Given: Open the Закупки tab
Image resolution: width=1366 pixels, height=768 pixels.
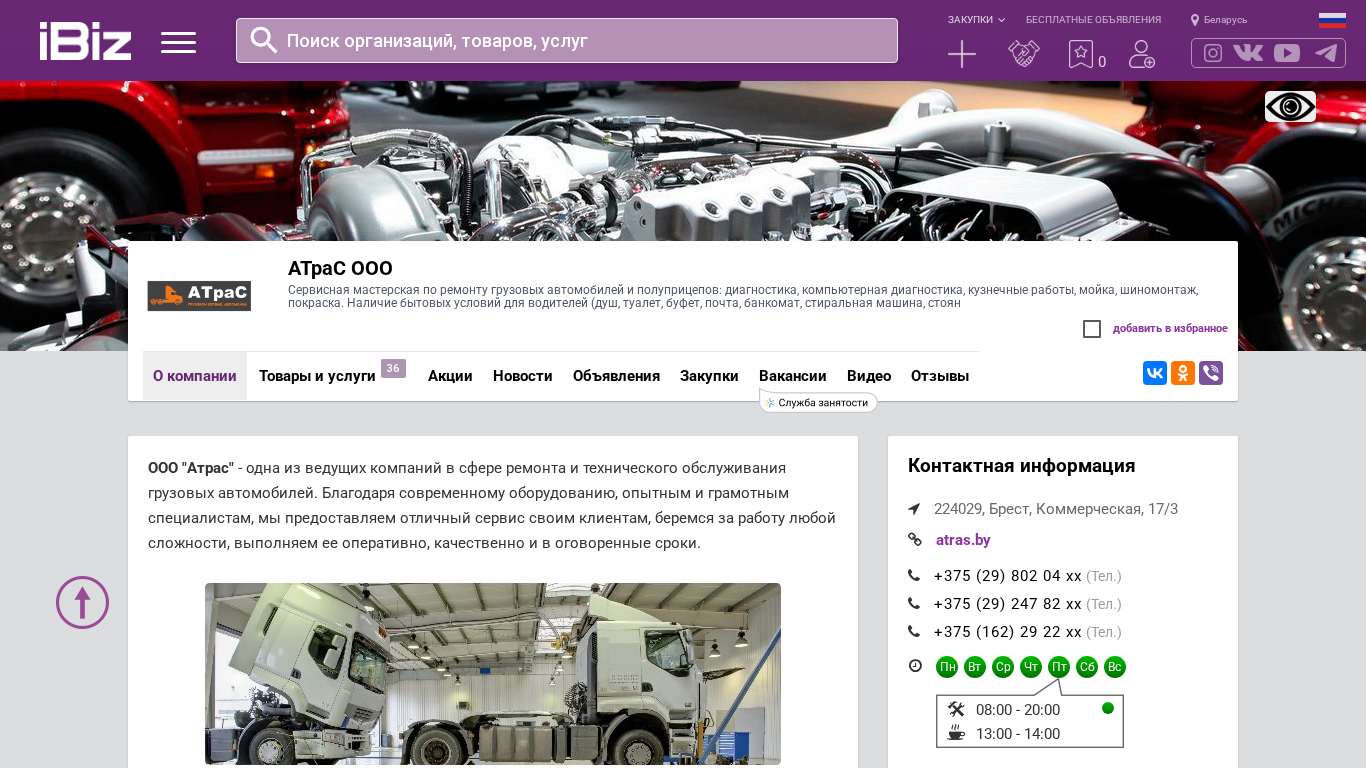Looking at the screenshot, I should (709, 376).
